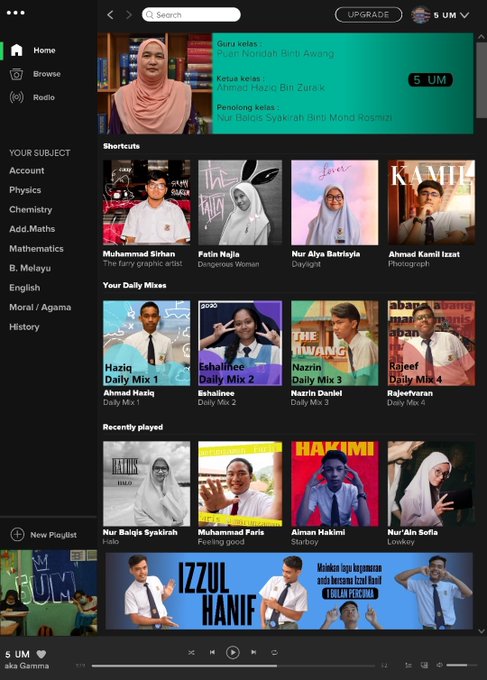Open the teacher photo in the banner
This screenshot has height=680, width=487.
(154, 84)
